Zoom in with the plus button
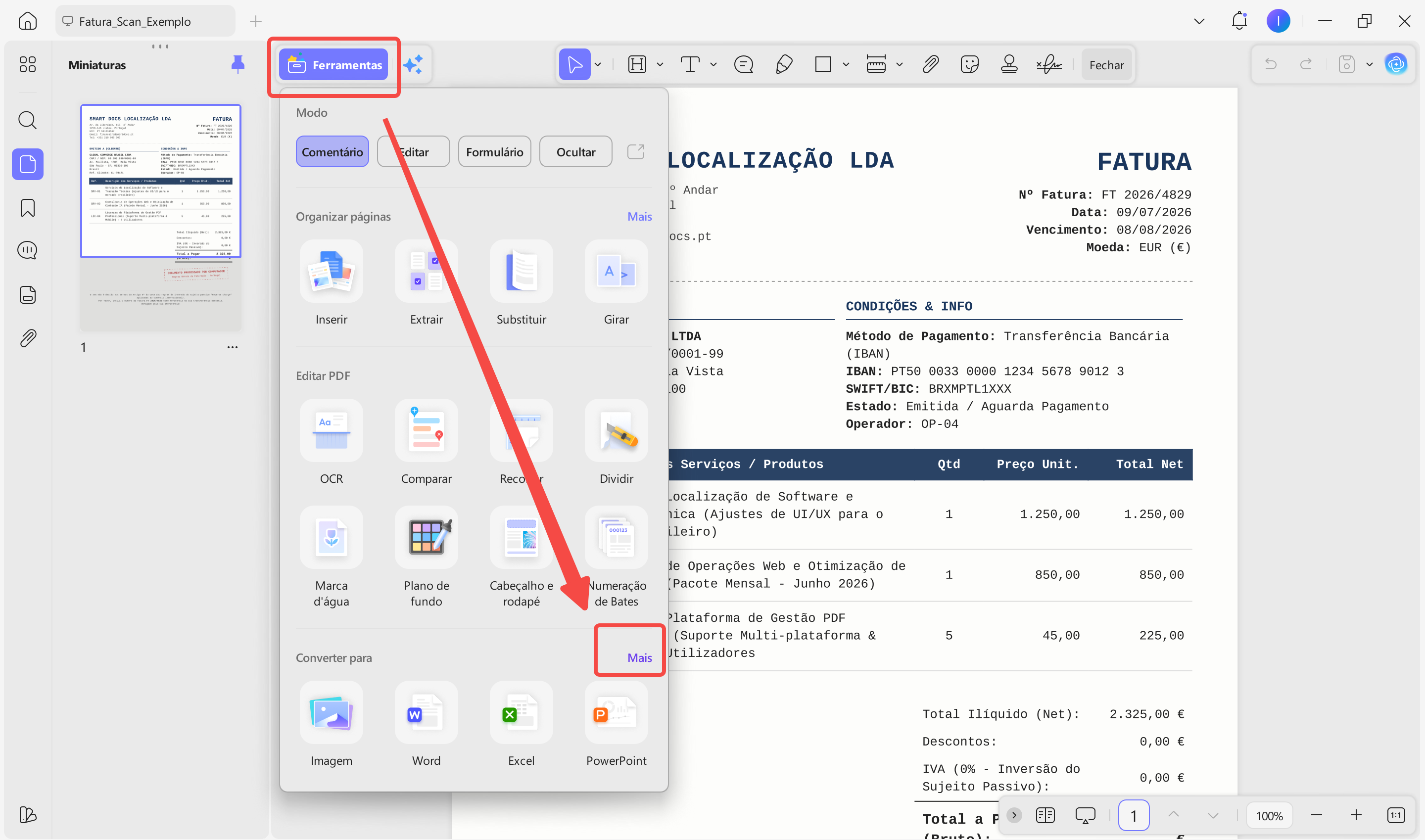 [1356, 815]
